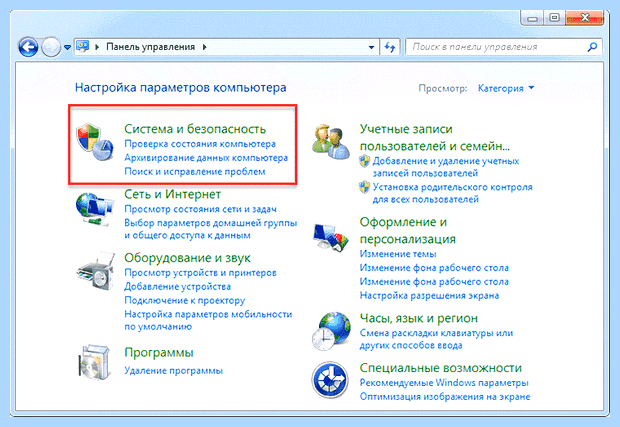Open Проверка состояния компьютера link
620x427 pixels.
(x=200, y=144)
